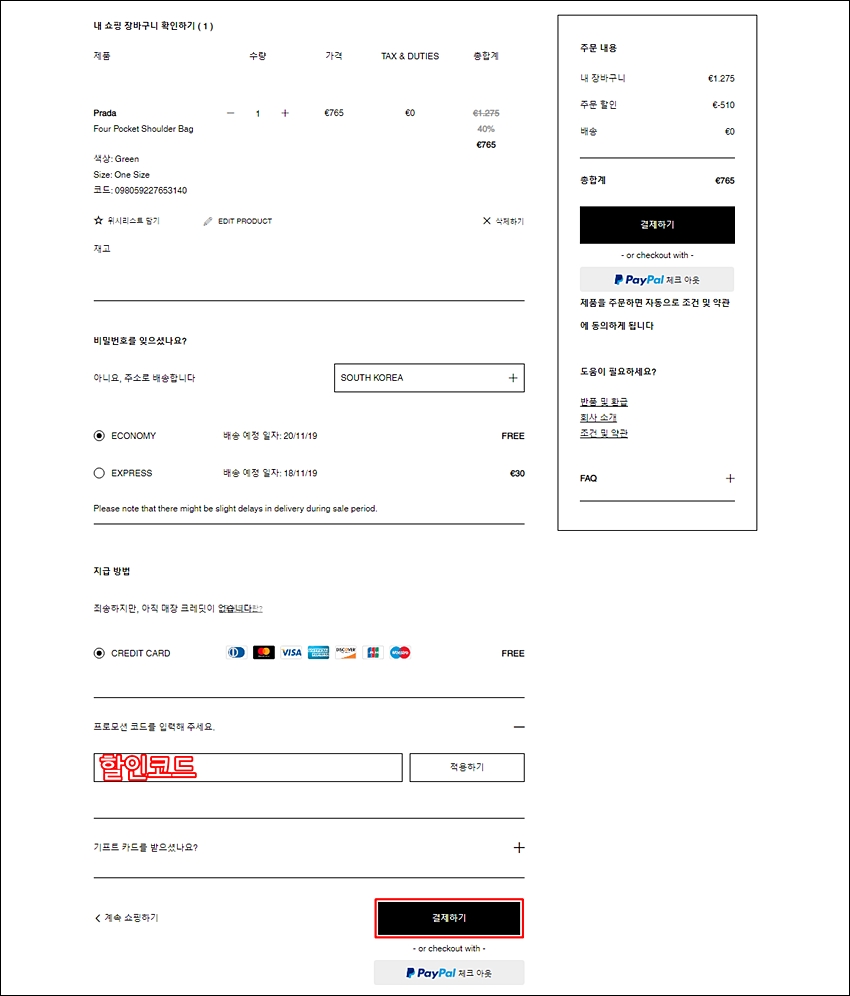Screen dimensions: 850x996
Task: Click 결제하기 in the order summary box
Action: tap(657, 225)
